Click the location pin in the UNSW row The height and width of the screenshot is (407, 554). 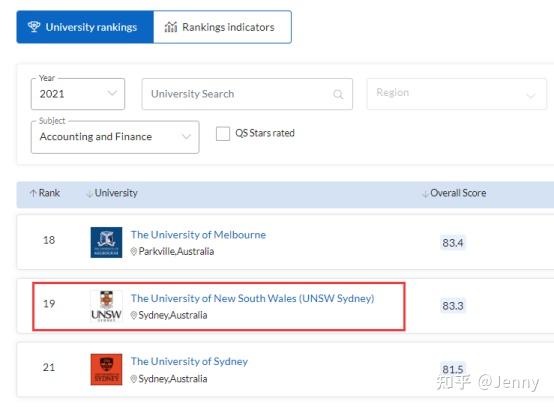[134, 315]
